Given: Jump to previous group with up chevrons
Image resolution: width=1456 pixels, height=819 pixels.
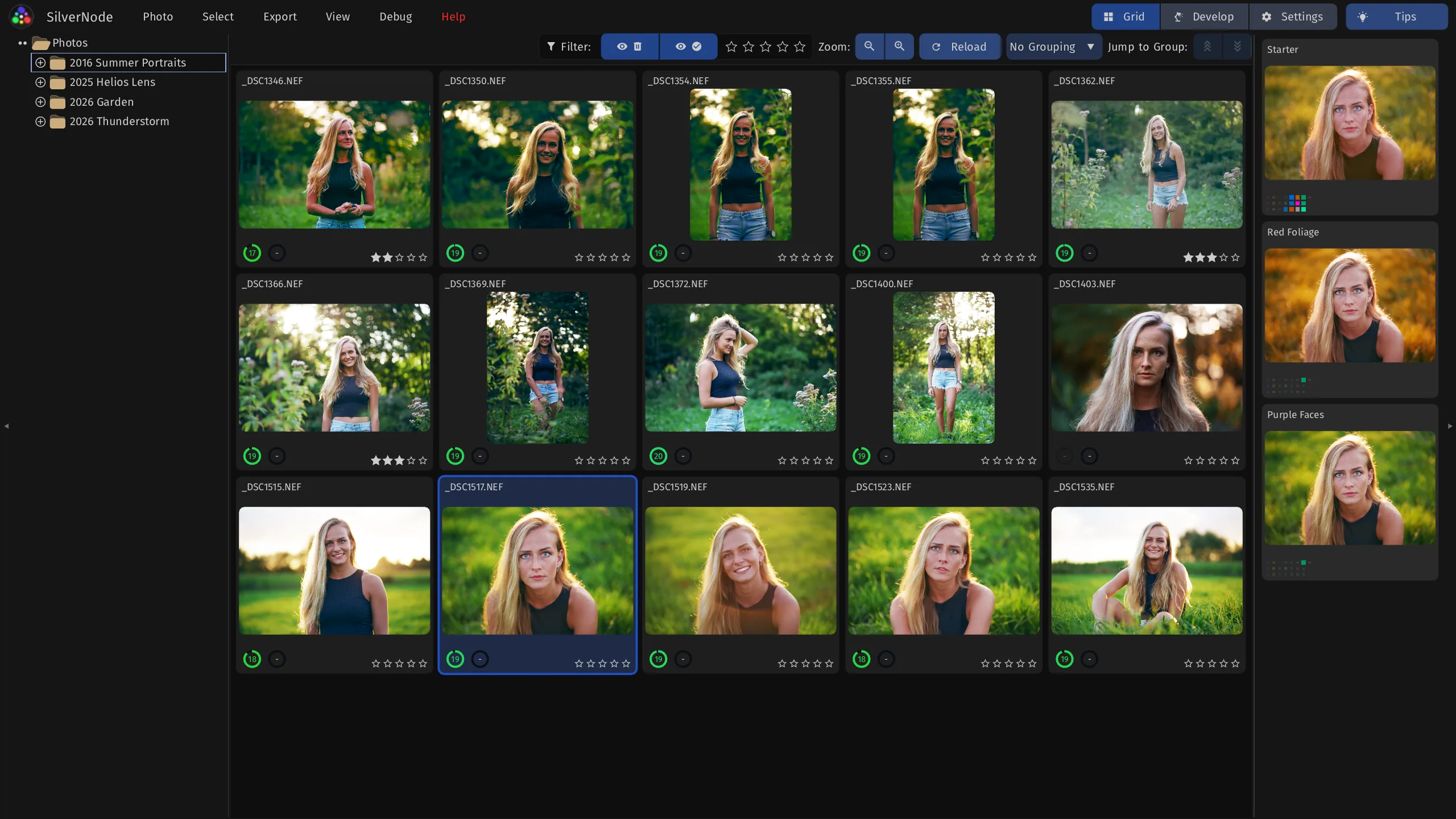Looking at the screenshot, I should 1207,47.
